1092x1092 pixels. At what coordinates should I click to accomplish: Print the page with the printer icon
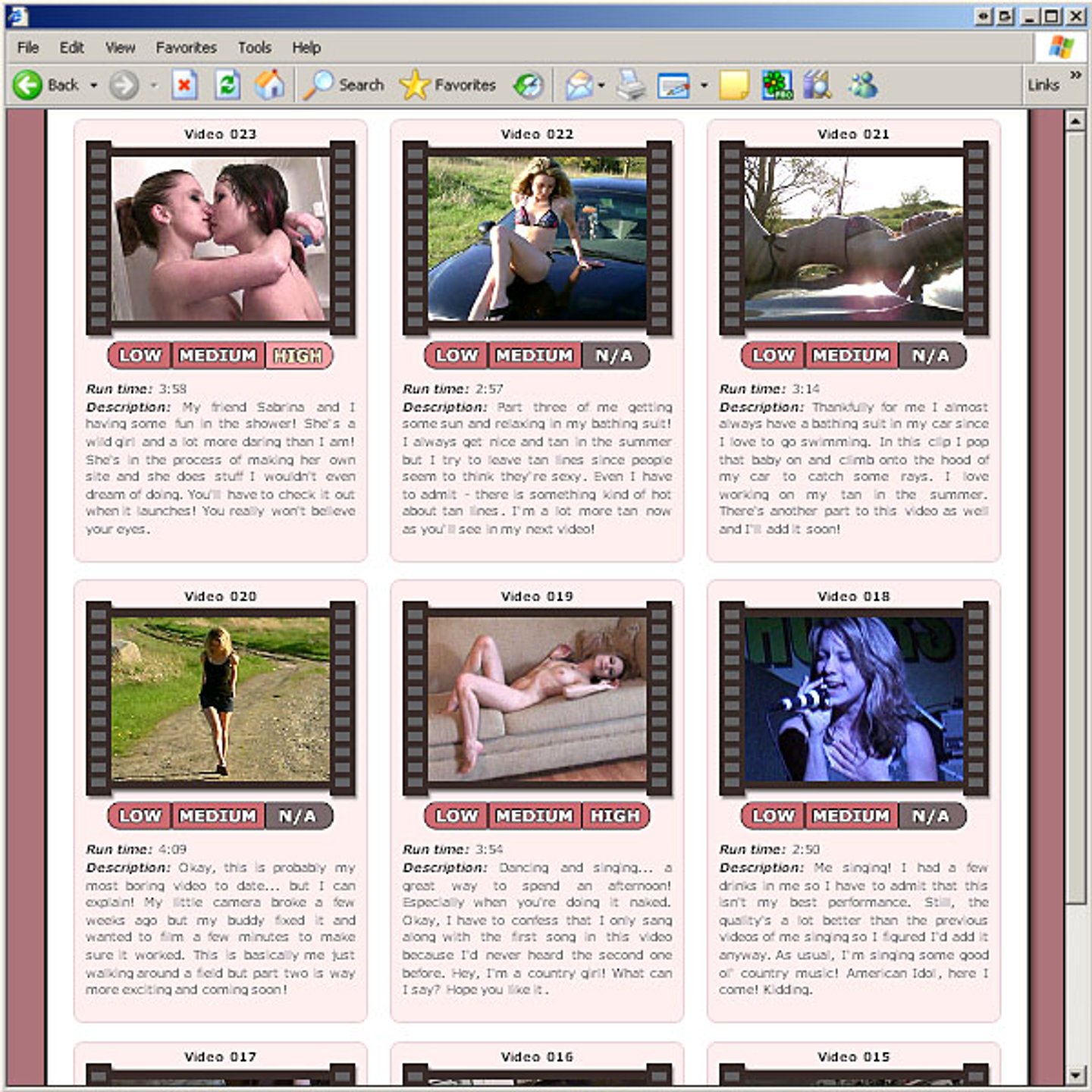click(630, 85)
